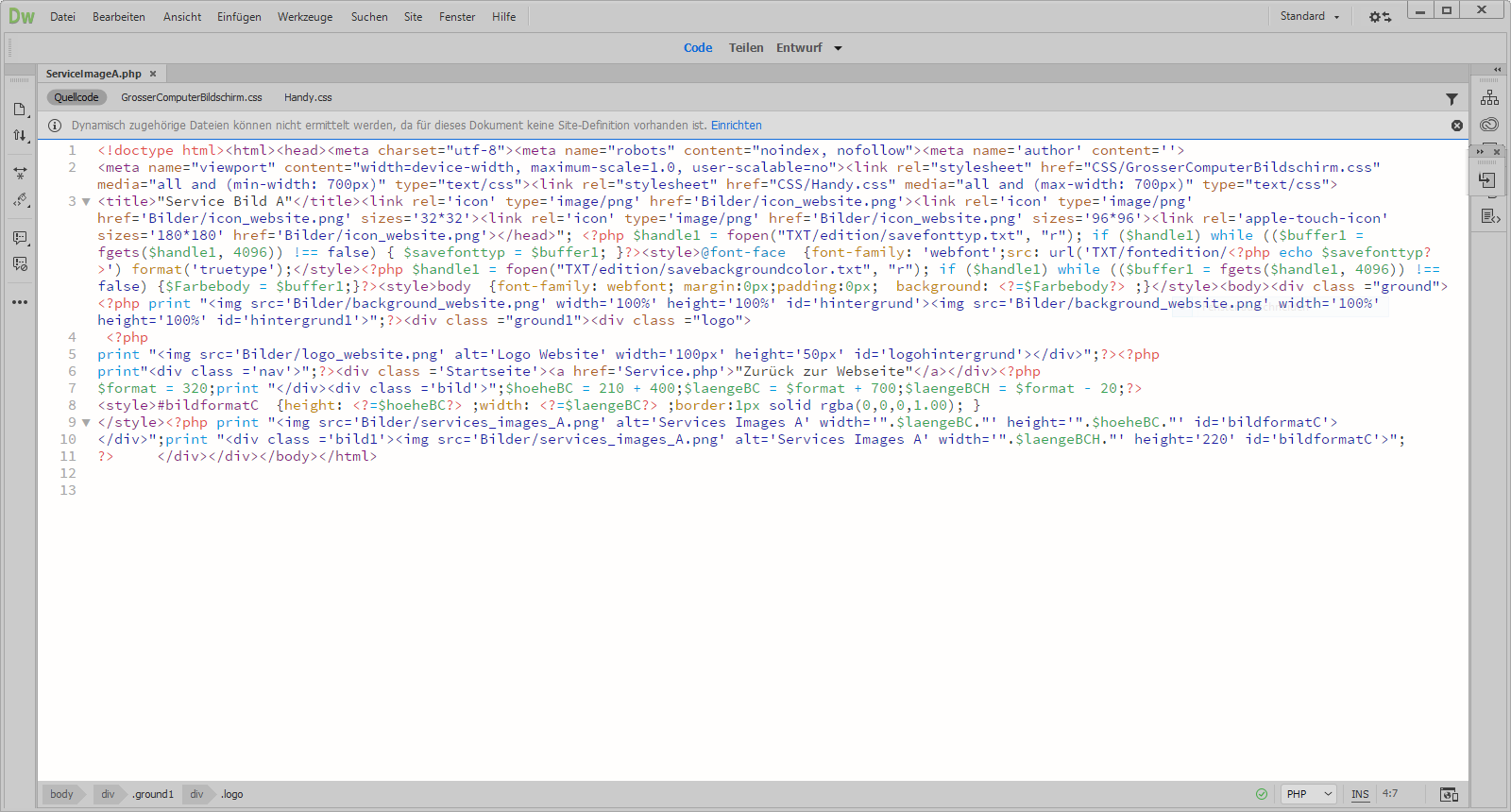Screen dimensions: 1511x812
Task: Open the Creative Cloud Libraries panel icon
Action: pos(1490,125)
